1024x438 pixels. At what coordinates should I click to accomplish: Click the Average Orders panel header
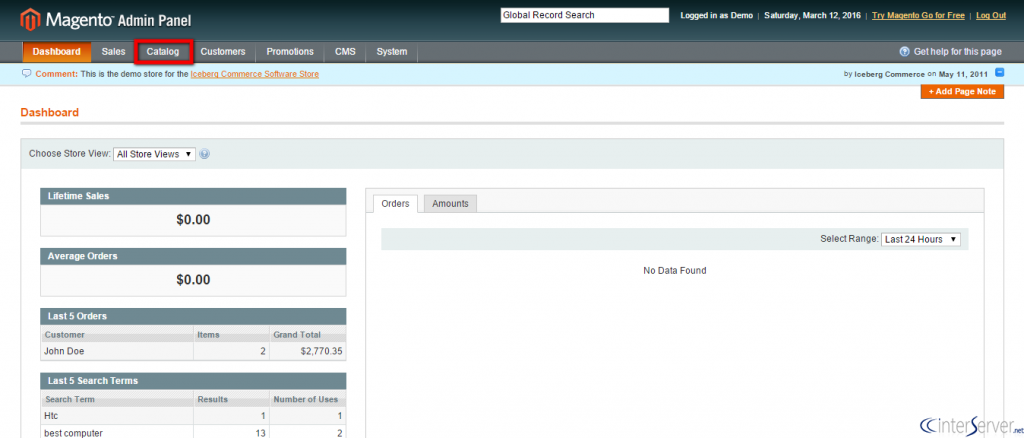pos(193,257)
